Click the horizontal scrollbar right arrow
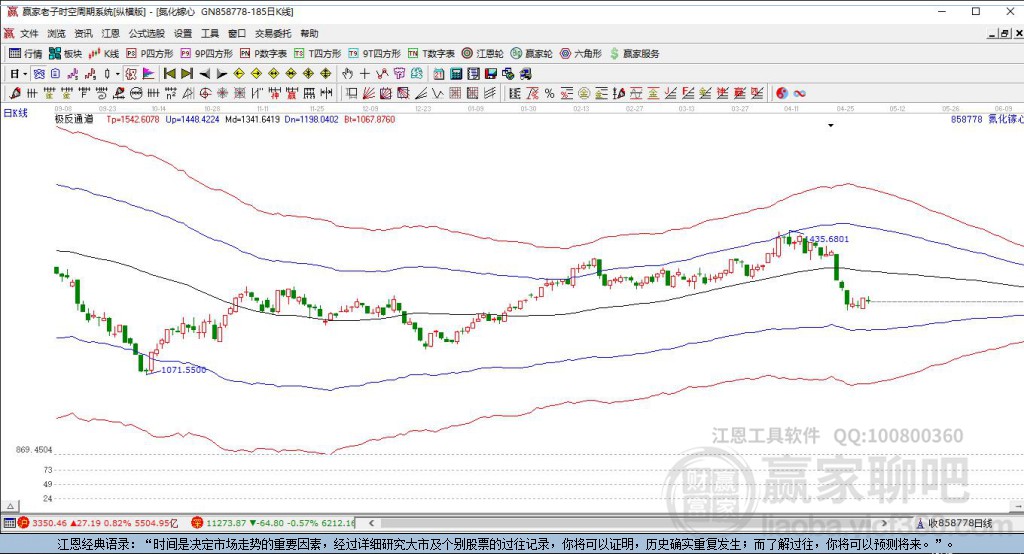The image size is (1024, 554). (x=885, y=523)
